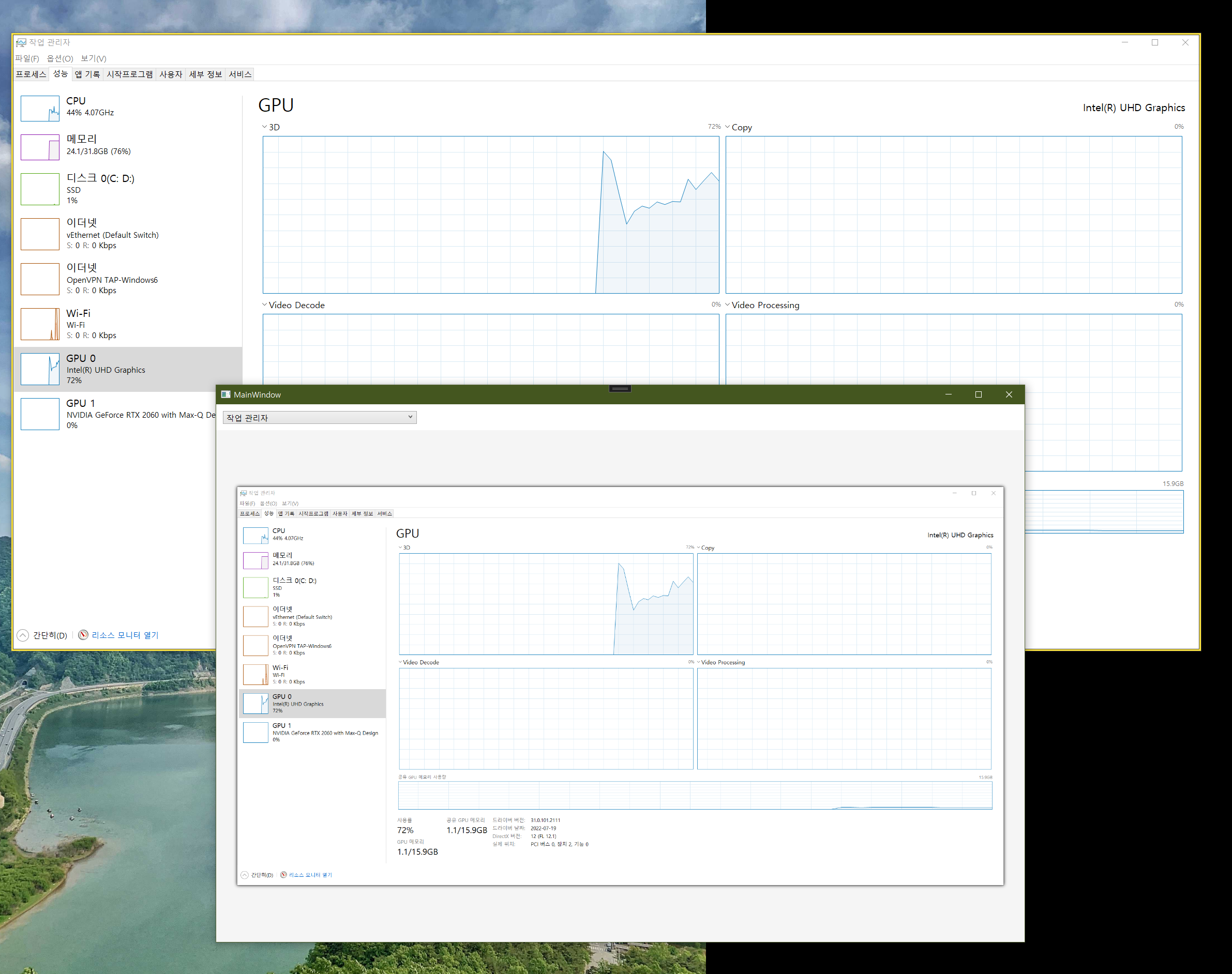The width and height of the screenshot is (1232, 974).
Task: Select the 메모리 memory usage thumbnail
Action: [x=40, y=147]
